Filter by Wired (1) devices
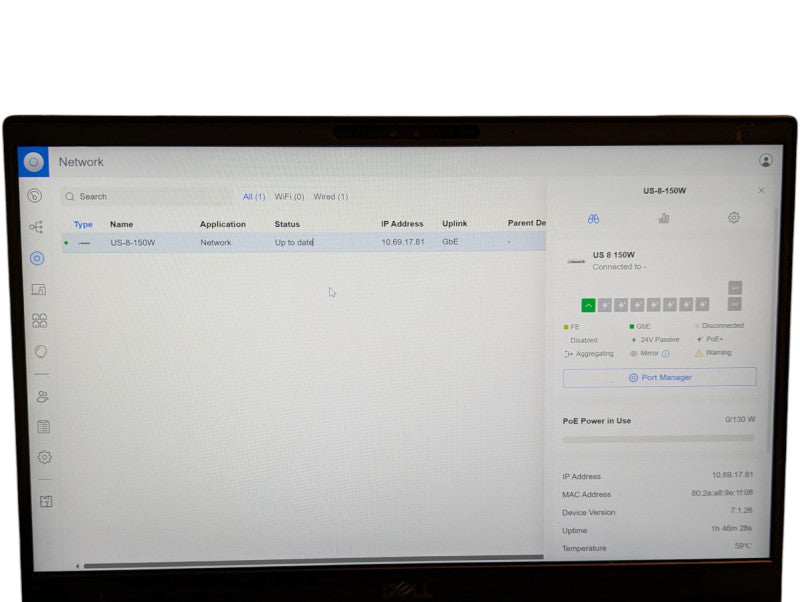The width and height of the screenshot is (800, 602). click(x=331, y=196)
